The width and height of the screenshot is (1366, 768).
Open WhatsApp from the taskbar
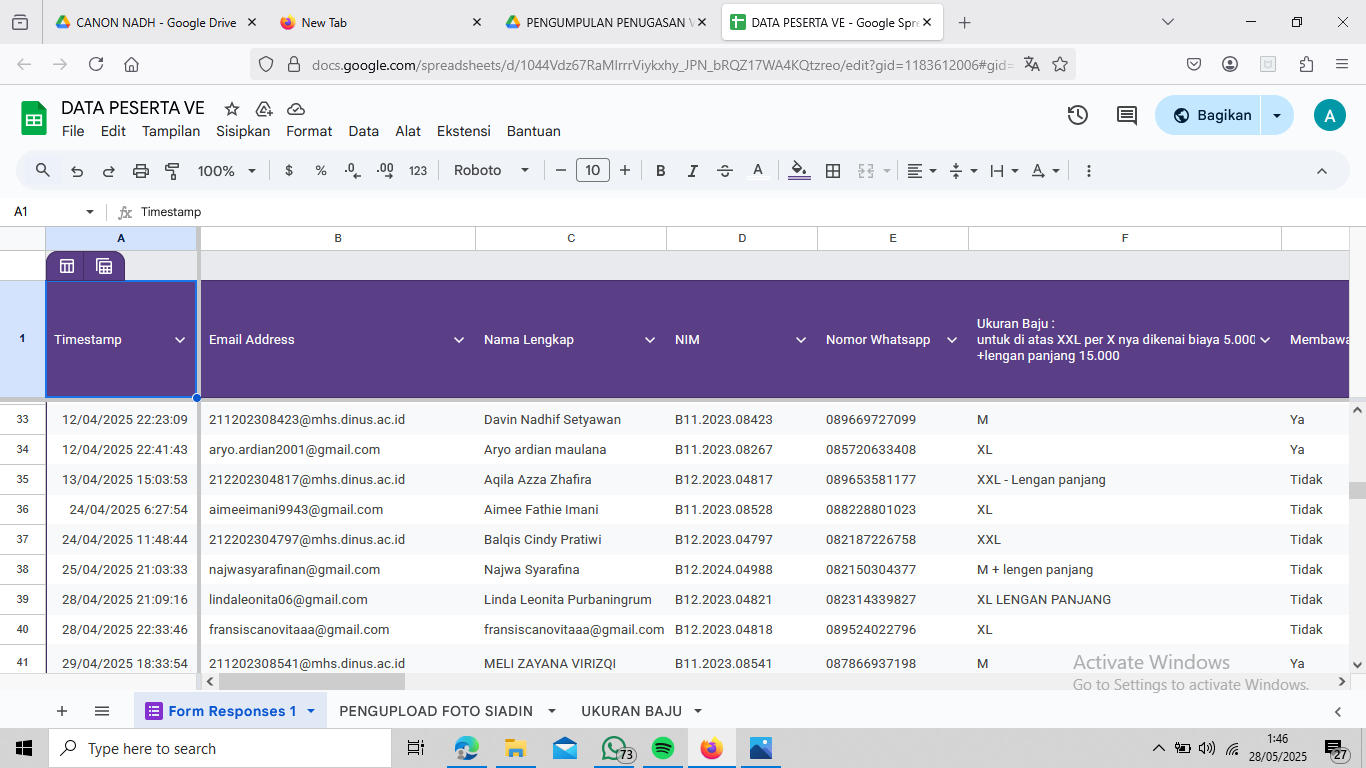click(x=614, y=748)
